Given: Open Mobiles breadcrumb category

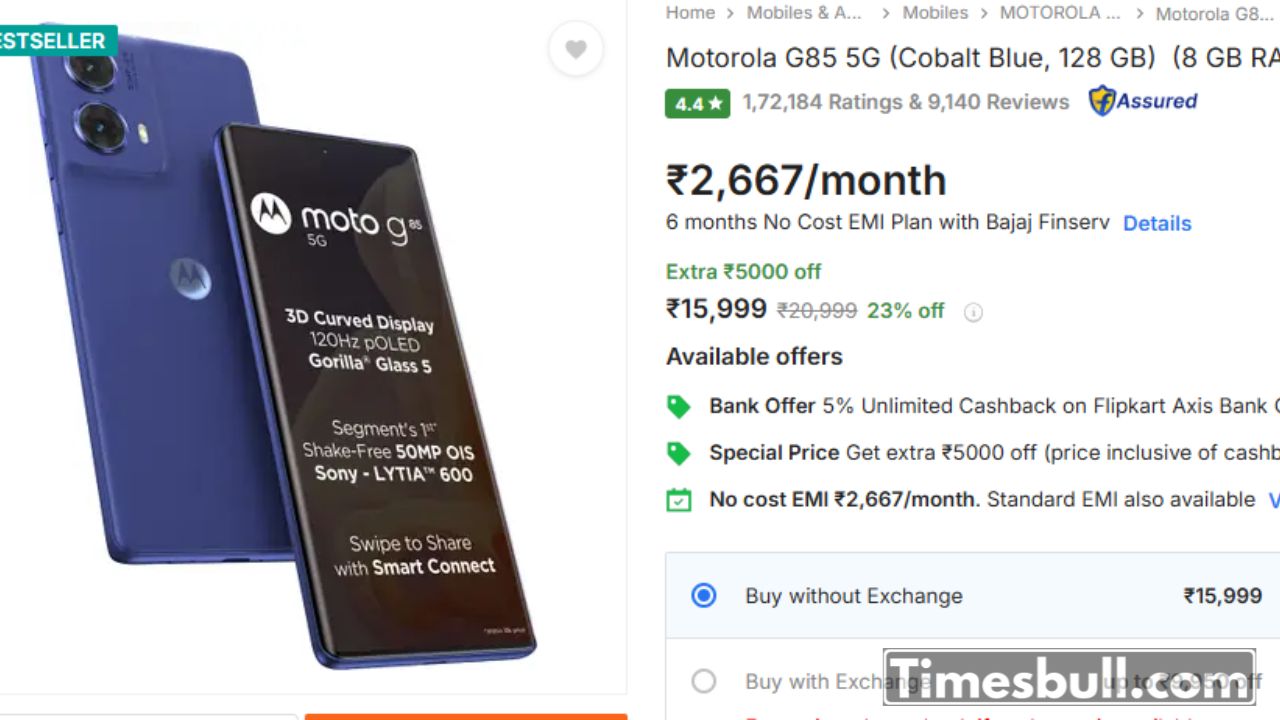Looking at the screenshot, I should click(x=935, y=13).
